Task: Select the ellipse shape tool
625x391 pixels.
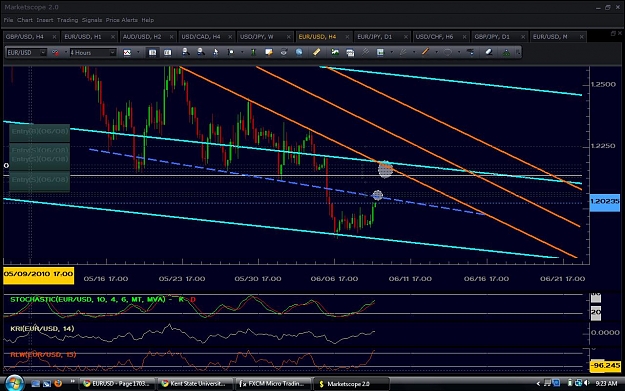Action: (448, 52)
